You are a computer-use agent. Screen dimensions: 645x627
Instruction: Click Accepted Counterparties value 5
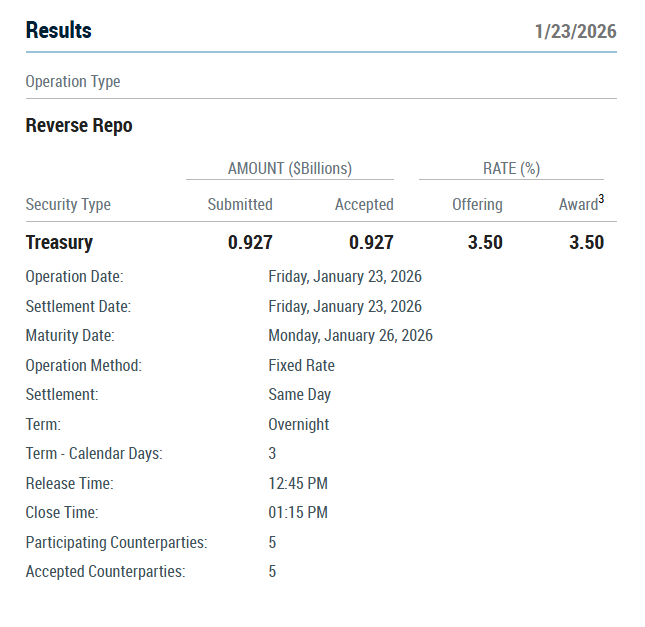tap(272, 571)
